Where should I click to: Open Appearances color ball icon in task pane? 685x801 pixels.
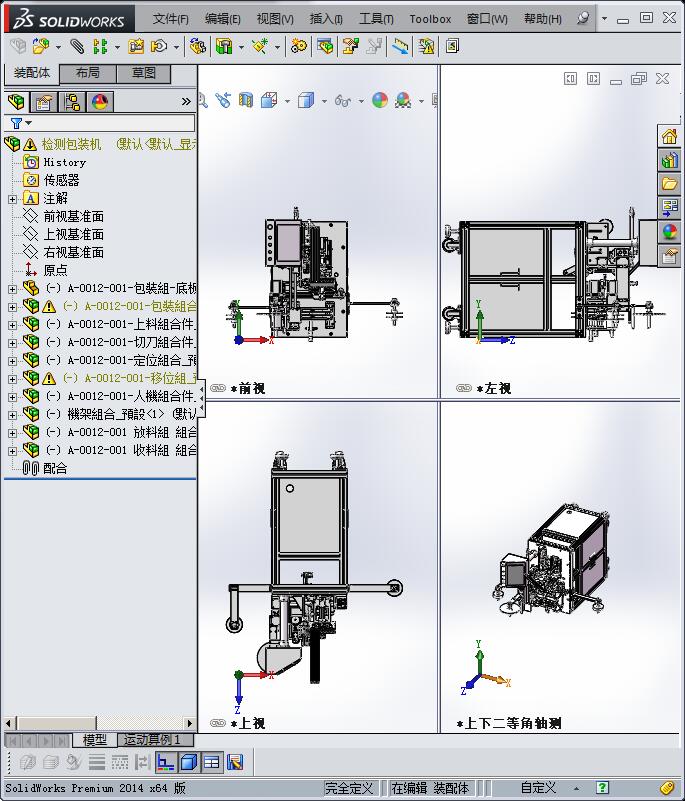pos(669,231)
